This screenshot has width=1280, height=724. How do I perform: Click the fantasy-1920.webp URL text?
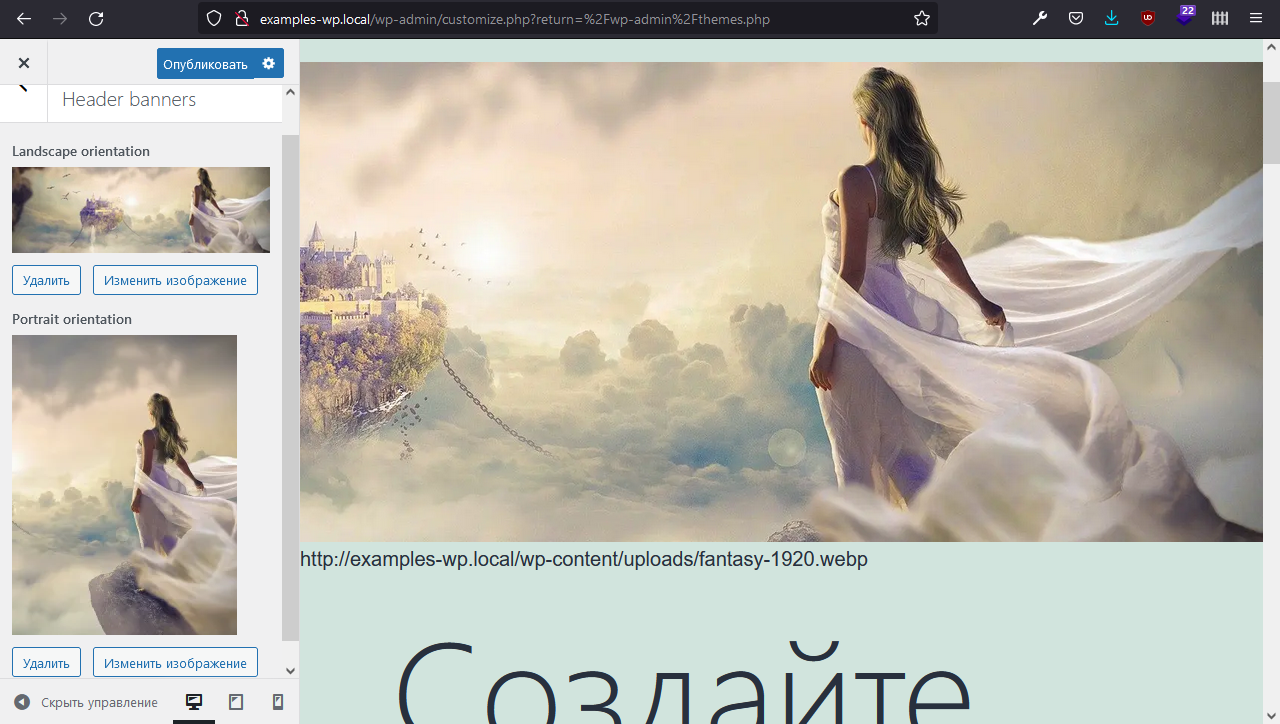(x=584, y=559)
